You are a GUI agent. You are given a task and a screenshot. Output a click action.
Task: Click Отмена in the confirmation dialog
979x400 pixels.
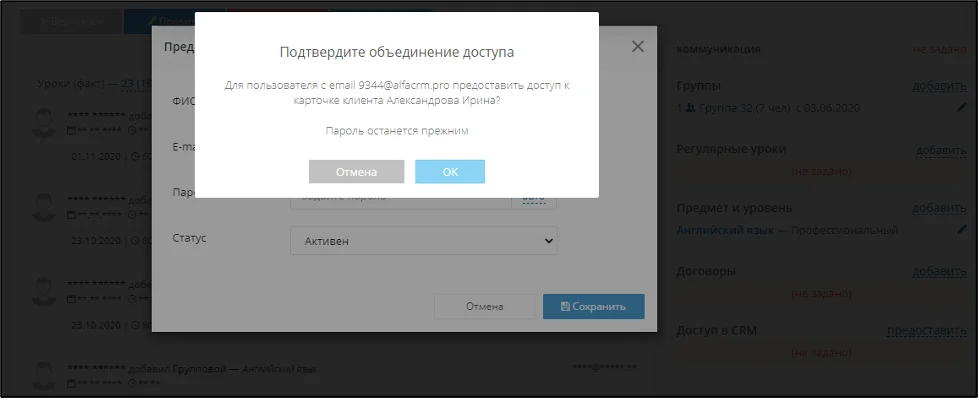click(x=357, y=172)
